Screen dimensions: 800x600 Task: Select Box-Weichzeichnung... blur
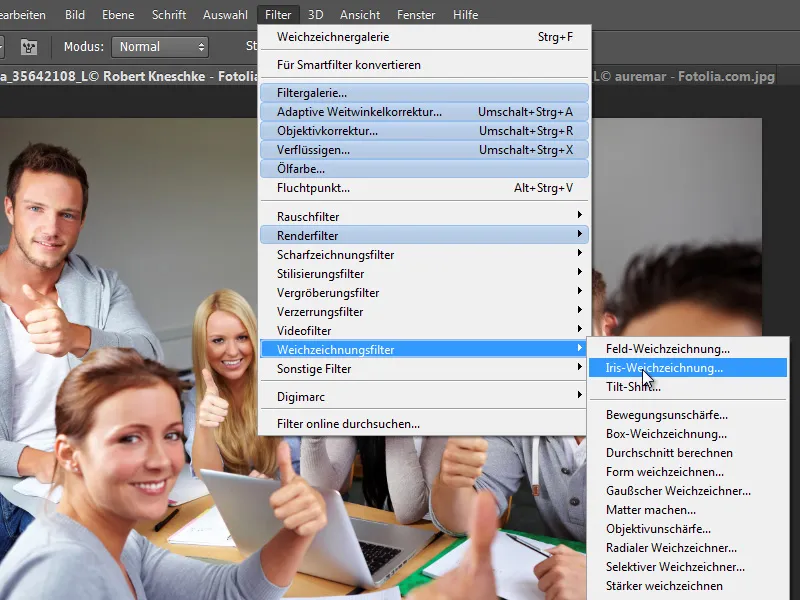click(x=688, y=434)
